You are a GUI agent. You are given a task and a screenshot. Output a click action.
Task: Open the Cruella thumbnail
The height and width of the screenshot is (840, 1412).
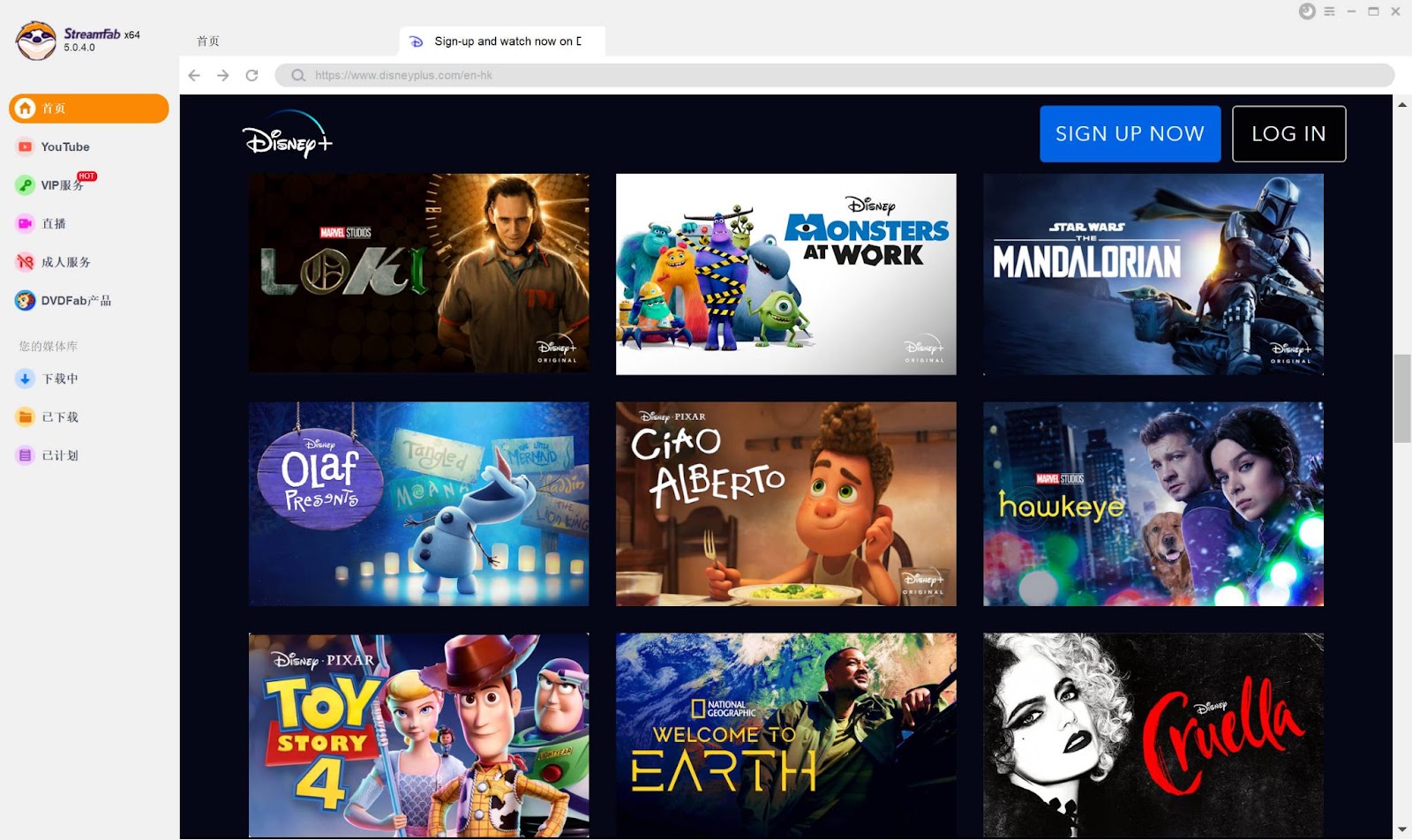point(1153,735)
